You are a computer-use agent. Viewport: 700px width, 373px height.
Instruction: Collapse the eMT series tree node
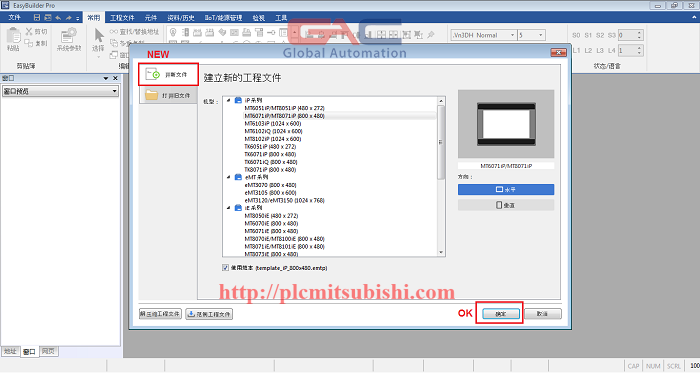[x=229, y=177]
